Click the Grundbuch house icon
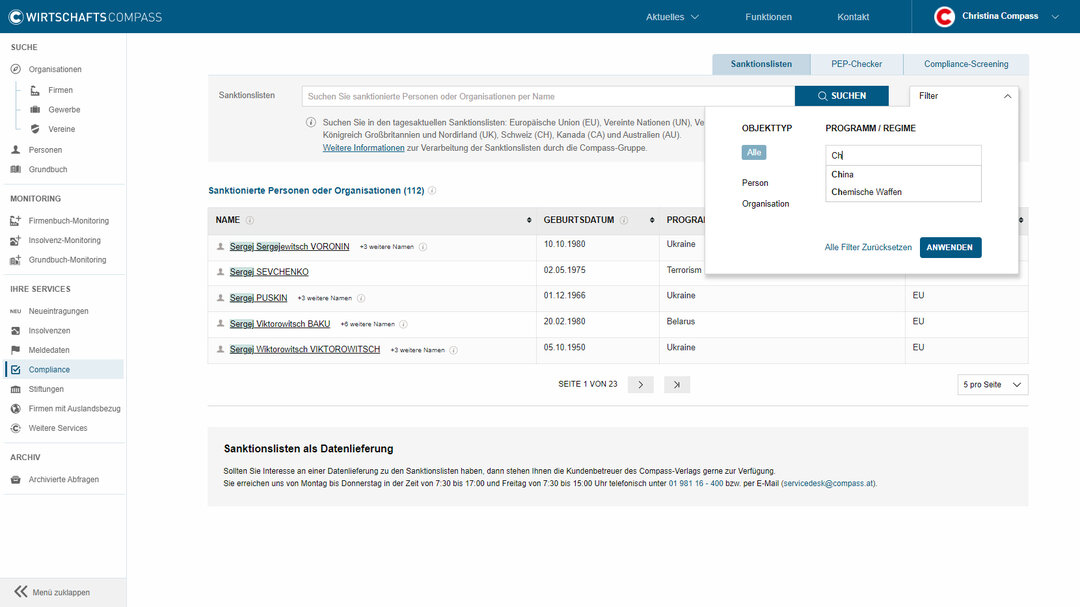This screenshot has width=1080, height=607. (x=16, y=169)
